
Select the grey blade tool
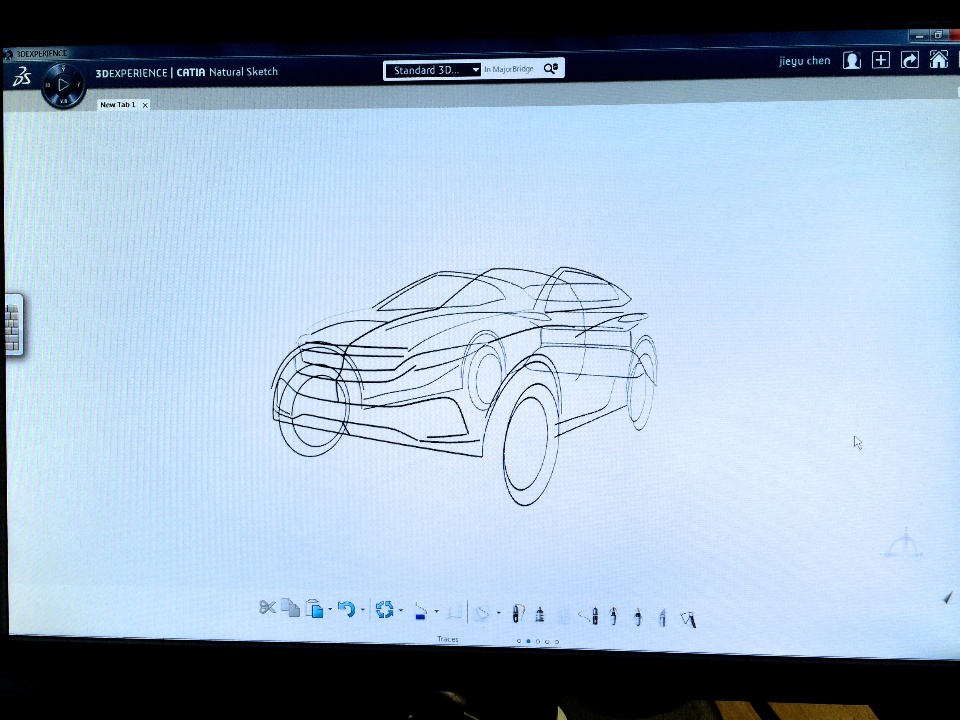(662, 617)
